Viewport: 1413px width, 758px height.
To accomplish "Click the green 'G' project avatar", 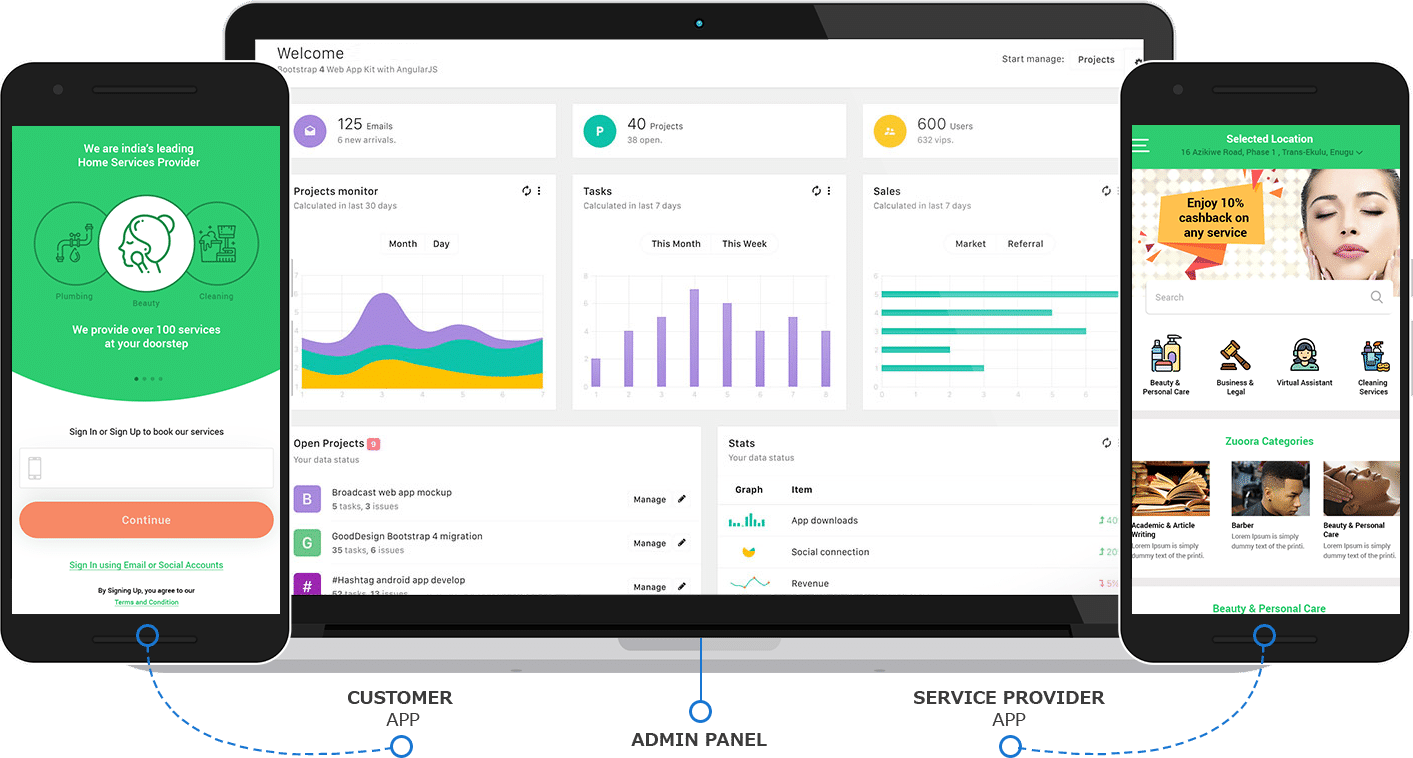I will pyautogui.click(x=307, y=543).
